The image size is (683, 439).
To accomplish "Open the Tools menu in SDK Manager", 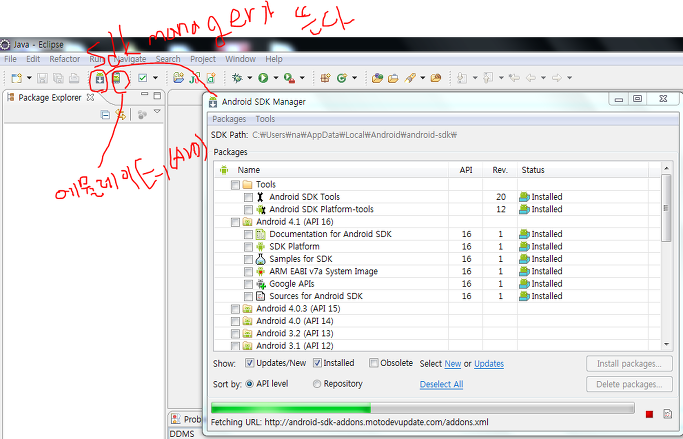I will pyautogui.click(x=265, y=119).
